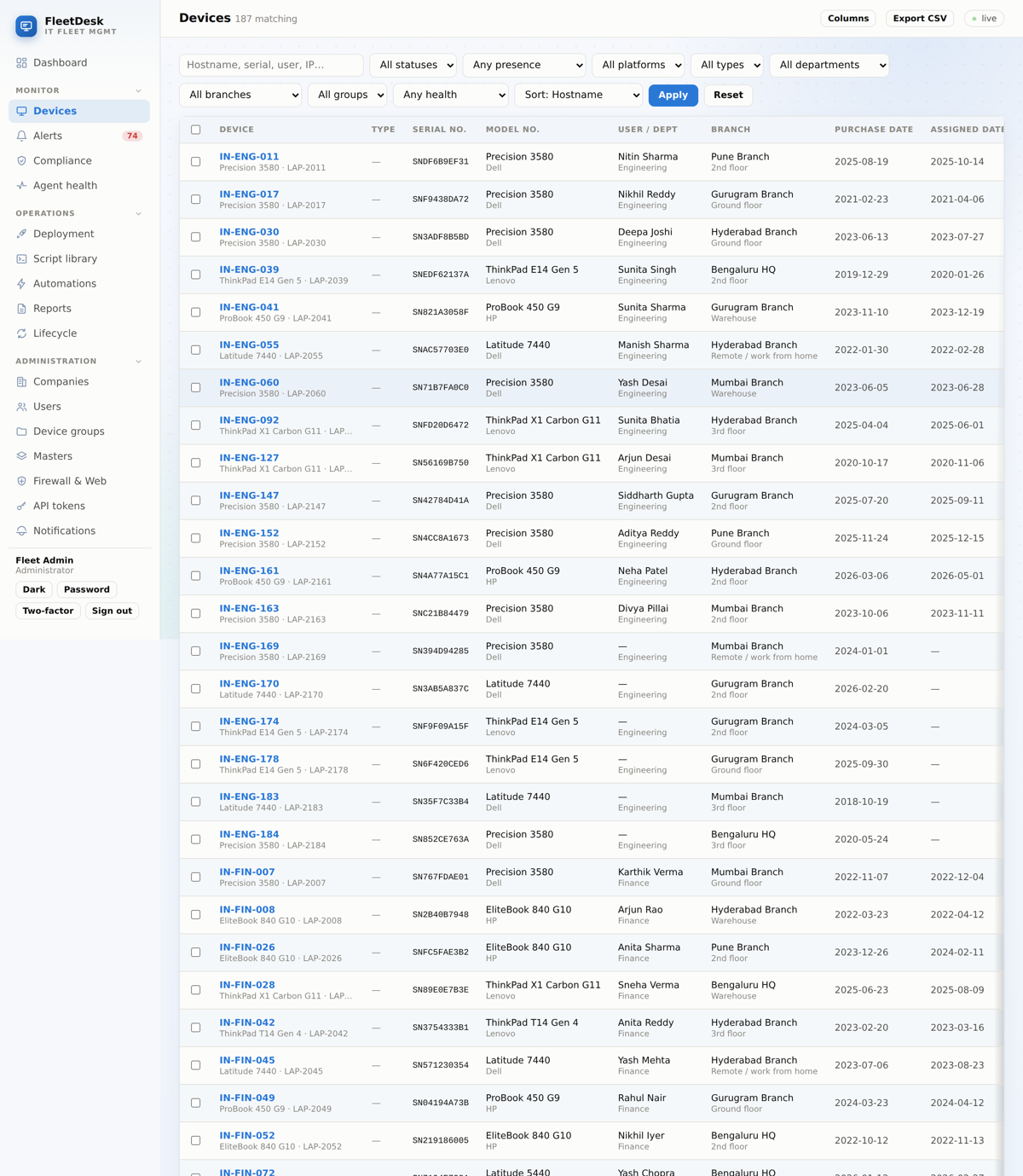Go to the Notifications page
The image size is (1023, 1176).
(x=79, y=530)
